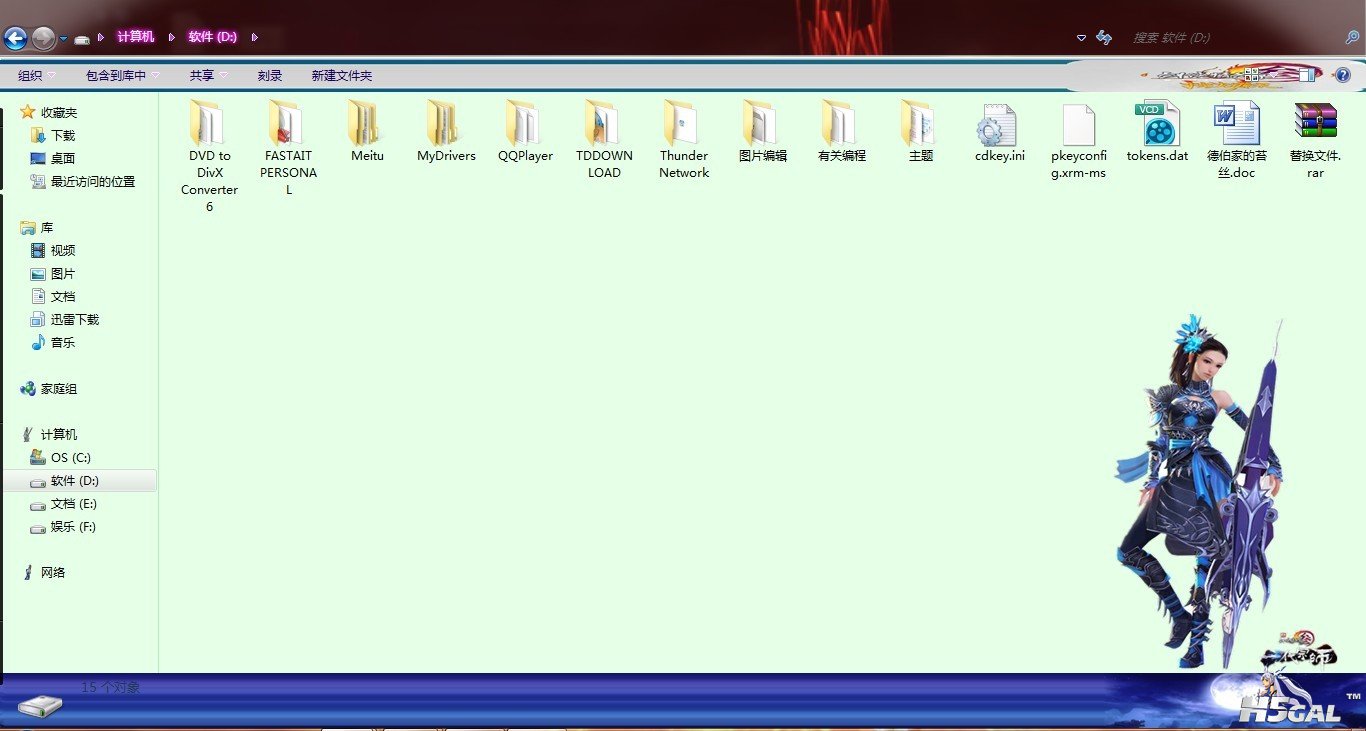Open 桌面 in the favorites list
The height and width of the screenshot is (731, 1366).
[53, 158]
